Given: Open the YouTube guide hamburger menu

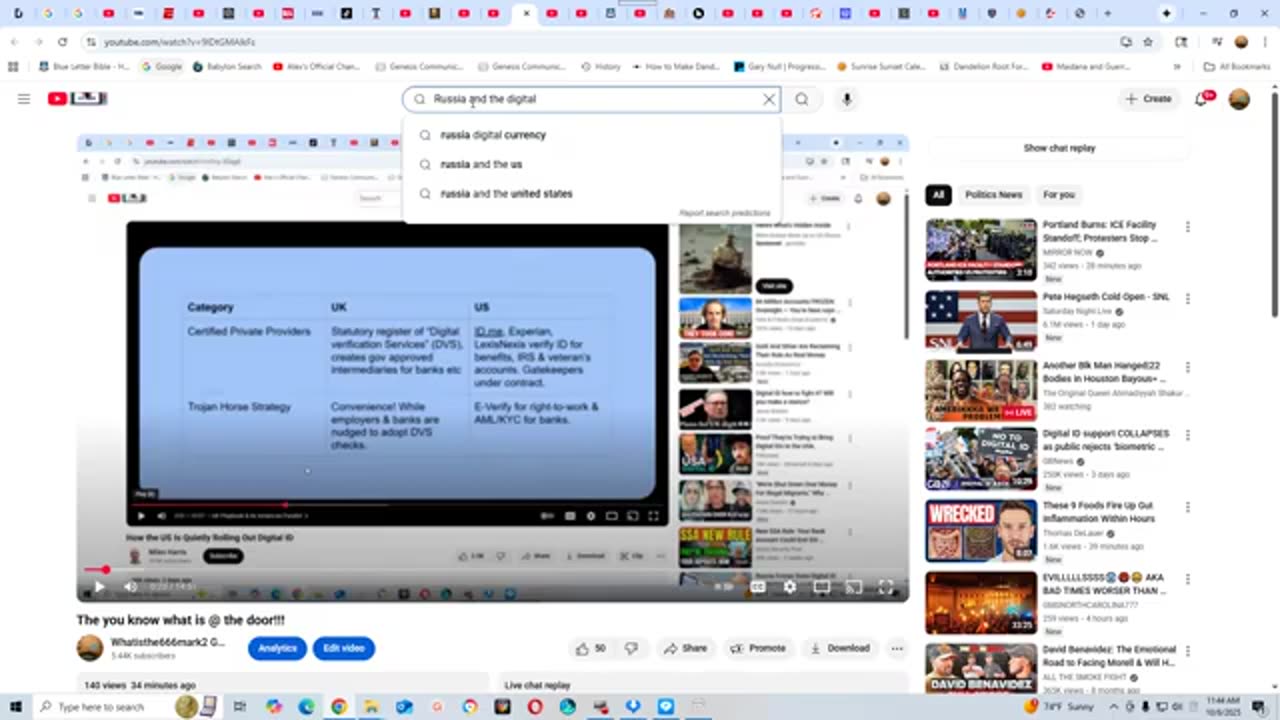Looking at the screenshot, I should coord(24,99).
